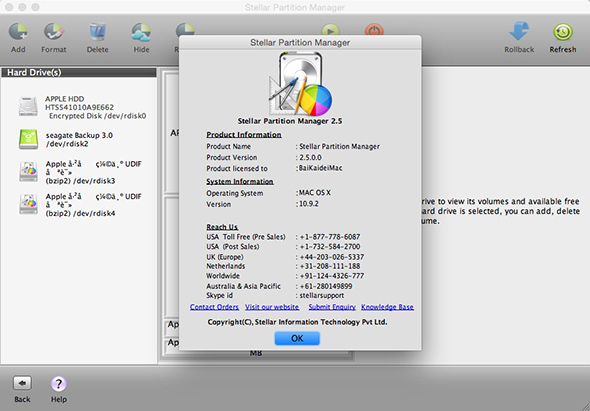Click the green play icon behind the dialog

330,30
